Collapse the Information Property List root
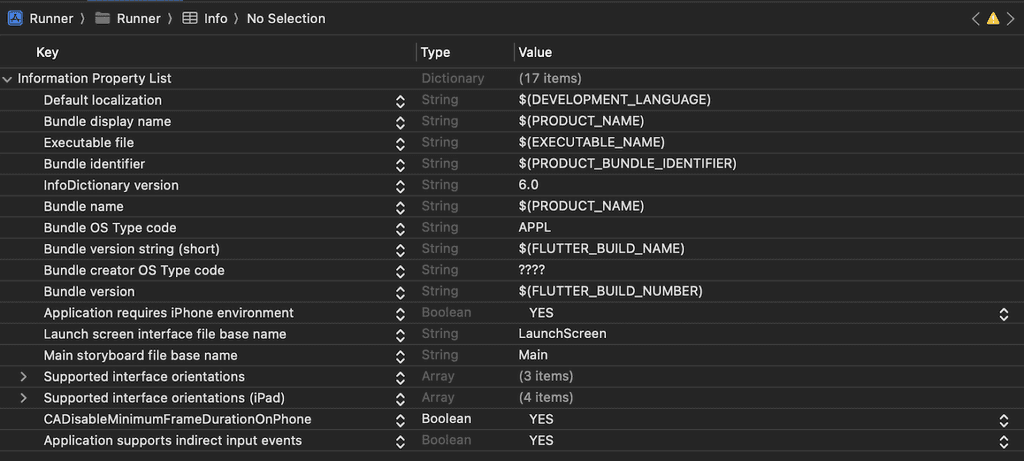Image resolution: width=1024 pixels, height=461 pixels. (x=8, y=79)
